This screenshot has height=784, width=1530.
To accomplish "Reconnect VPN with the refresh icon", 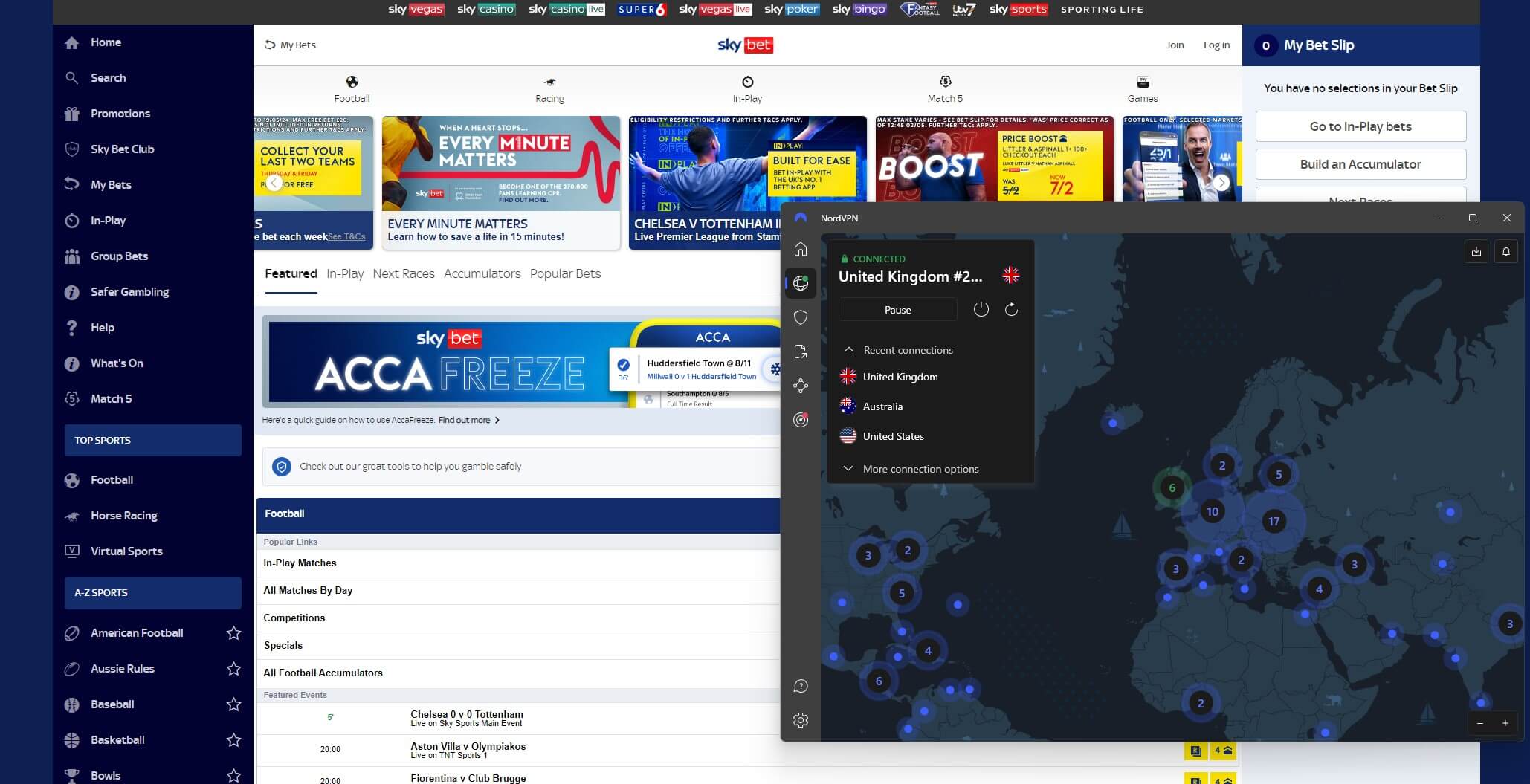I will [x=1011, y=309].
